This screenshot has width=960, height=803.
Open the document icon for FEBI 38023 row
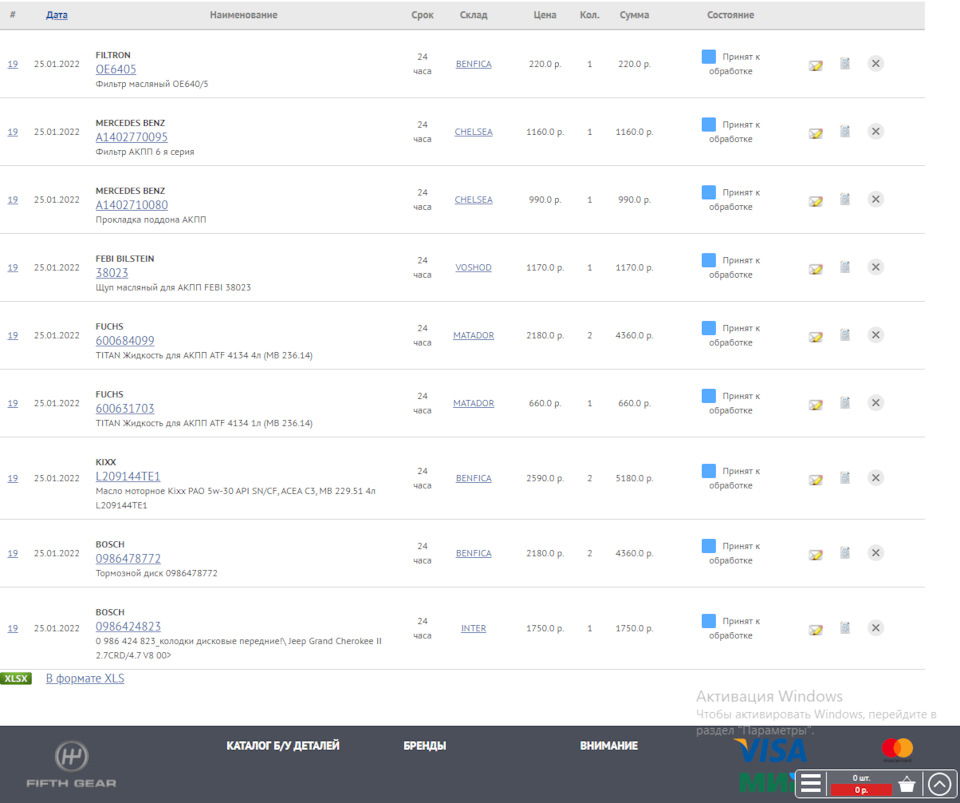point(845,267)
